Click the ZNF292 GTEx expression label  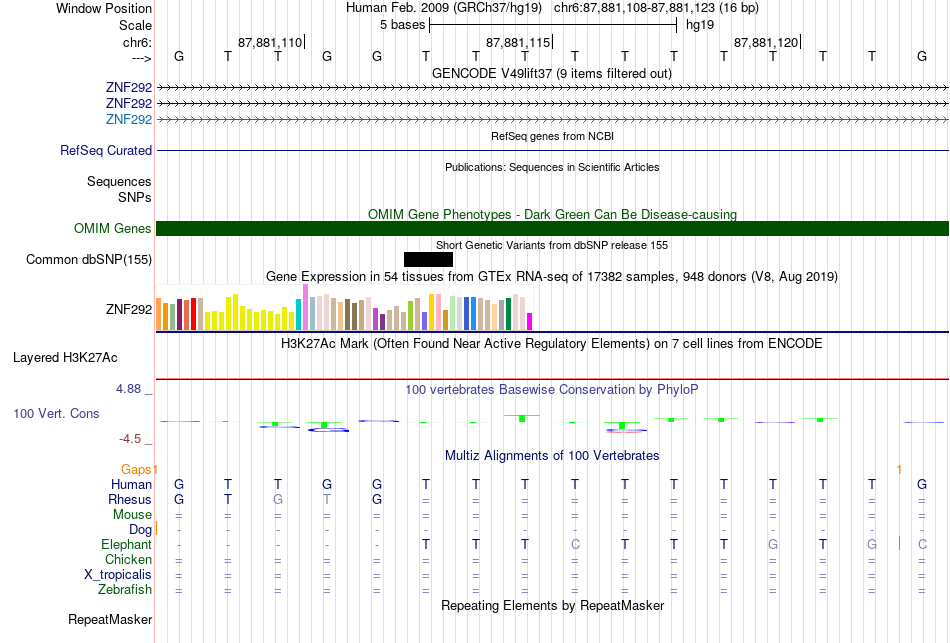click(x=129, y=309)
